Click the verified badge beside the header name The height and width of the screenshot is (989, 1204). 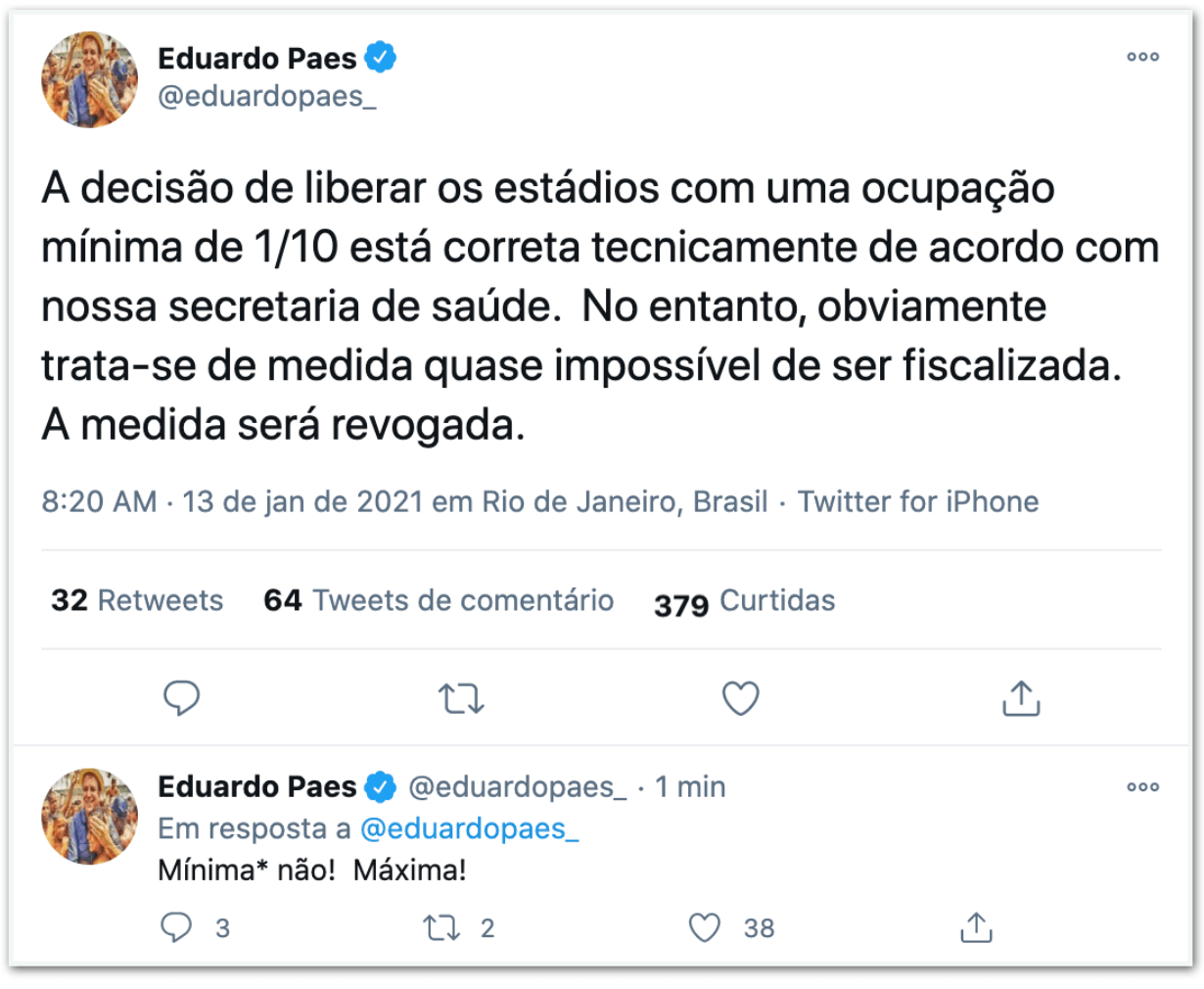click(381, 58)
